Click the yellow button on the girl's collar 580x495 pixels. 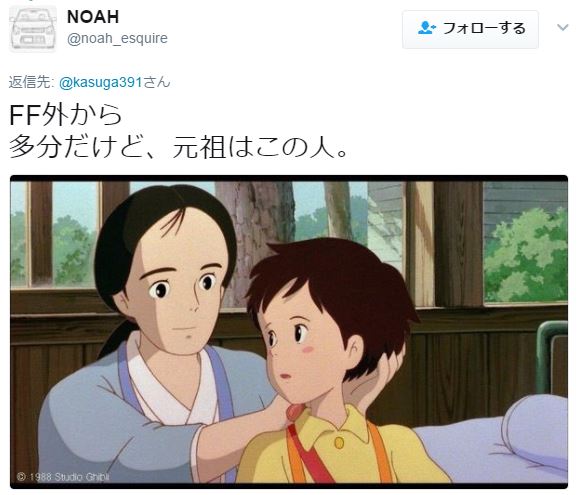[339, 442]
